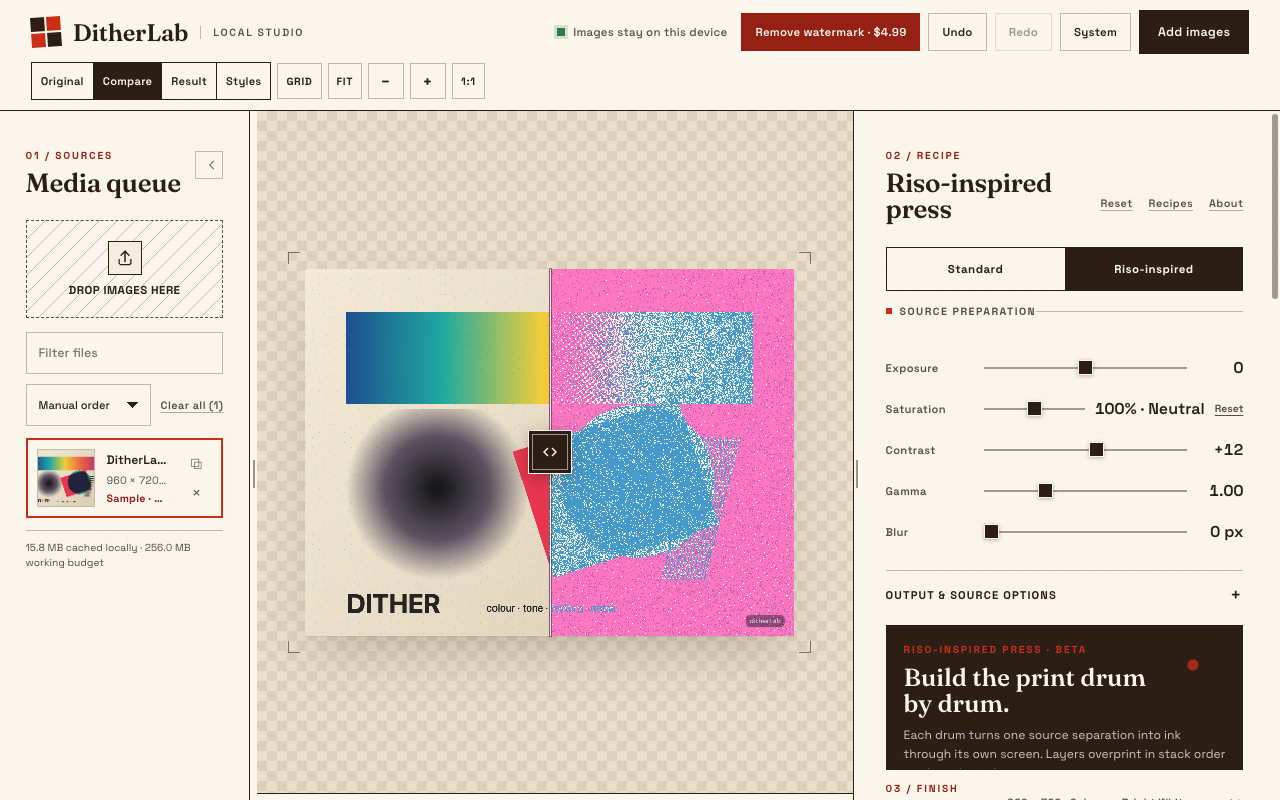1280x800 pixels.
Task: Open the Styles view tab
Action: coord(243,82)
